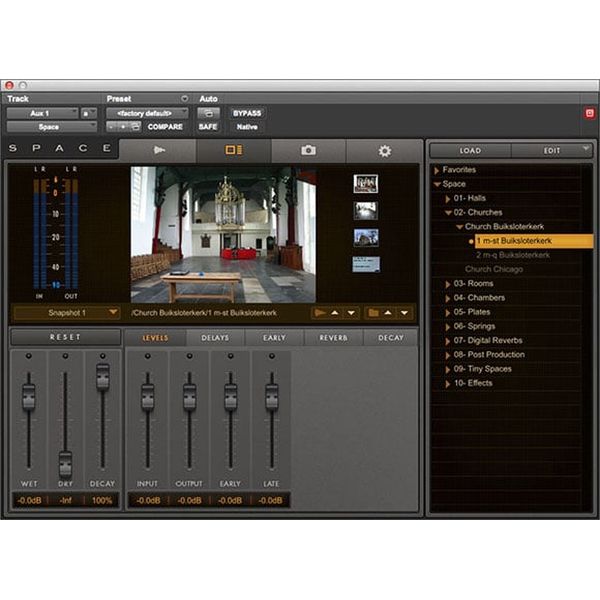The width and height of the screenshot is (600, 600).
Task: Switch to the REVERB tab
Action: pyautogui.click(x=333, y=338)
